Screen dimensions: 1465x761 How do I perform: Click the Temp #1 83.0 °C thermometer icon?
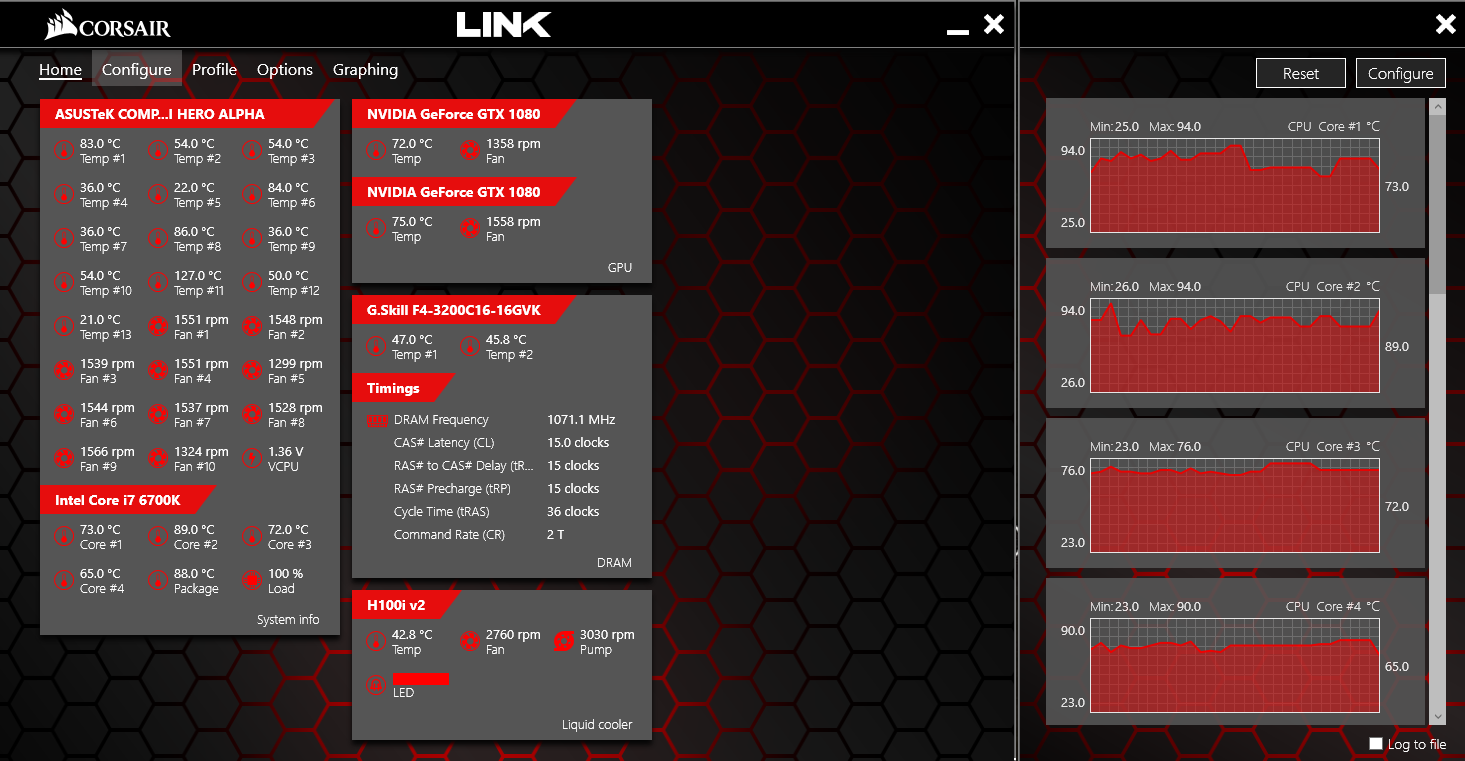(64, 151)
